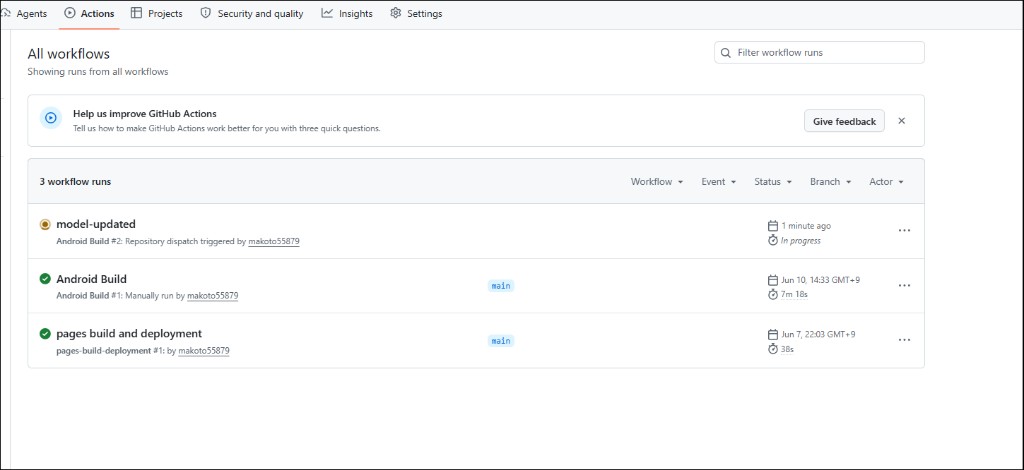Click the 7m 18s duration text
The image size is (1024, 470).
(x=794, y=294)
